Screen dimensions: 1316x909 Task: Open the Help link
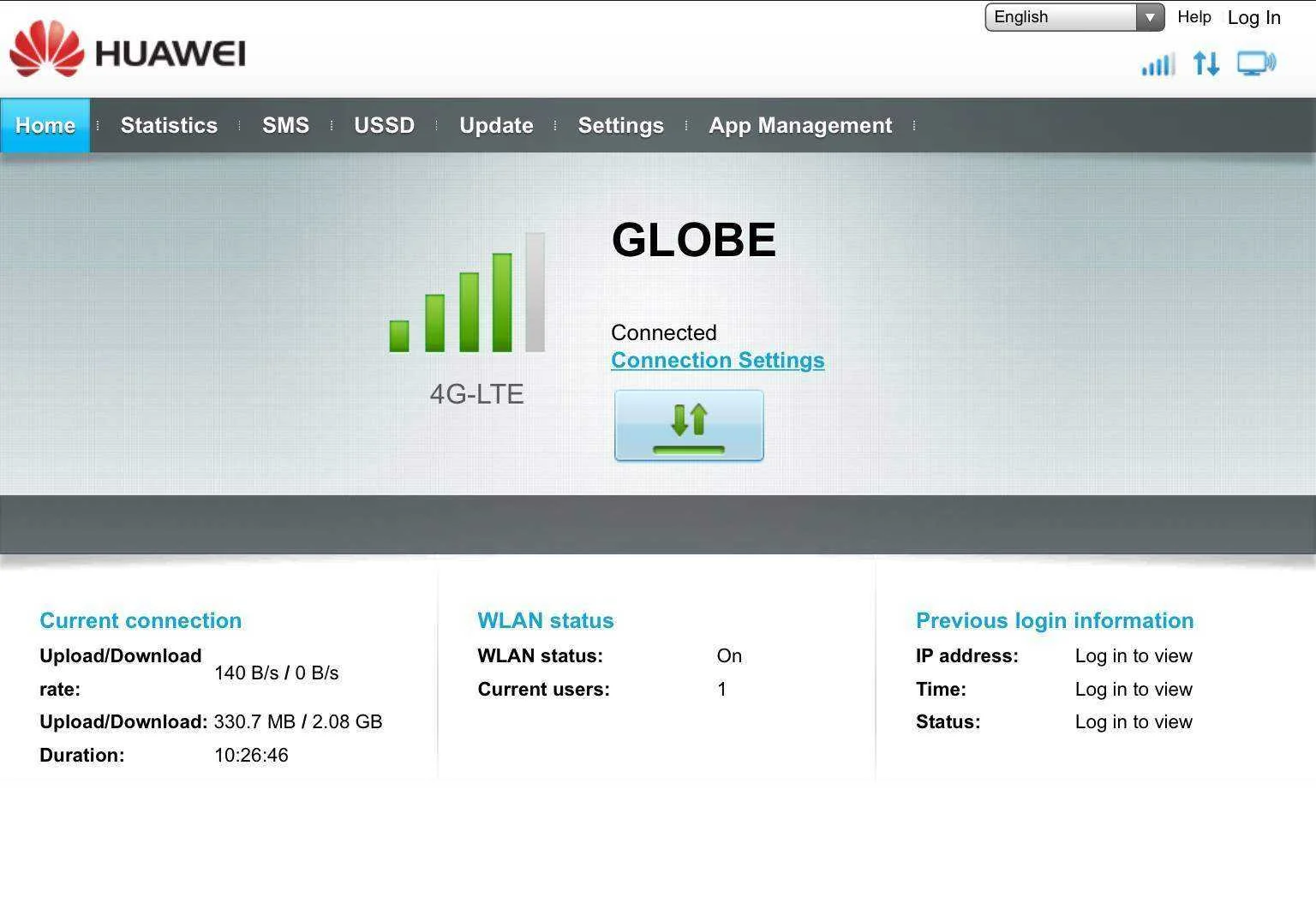click(1193, 17)
